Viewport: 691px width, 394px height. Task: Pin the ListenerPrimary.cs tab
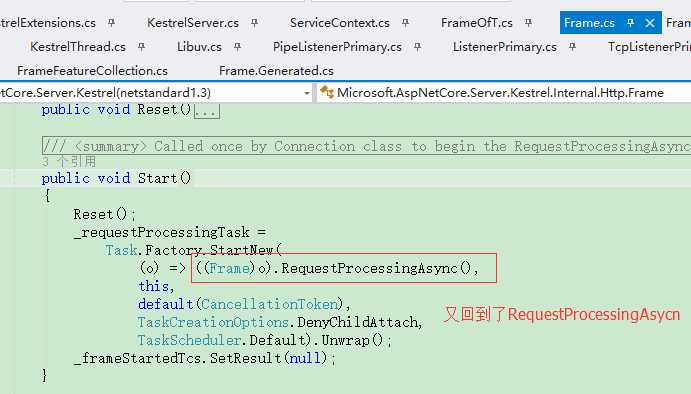572,46
